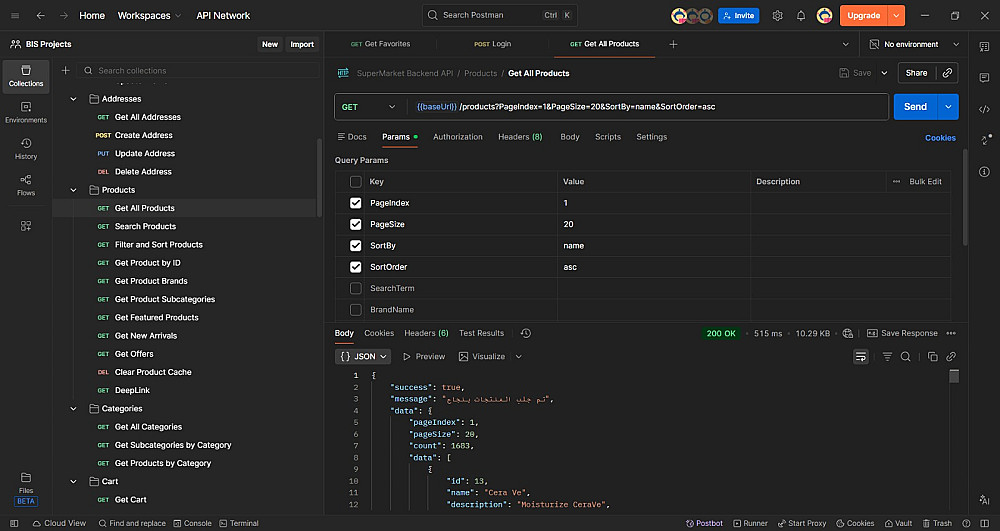1000x531 pixels.
Task: Open the Flows sidebar panel
Action: click(x=26, y=185)
